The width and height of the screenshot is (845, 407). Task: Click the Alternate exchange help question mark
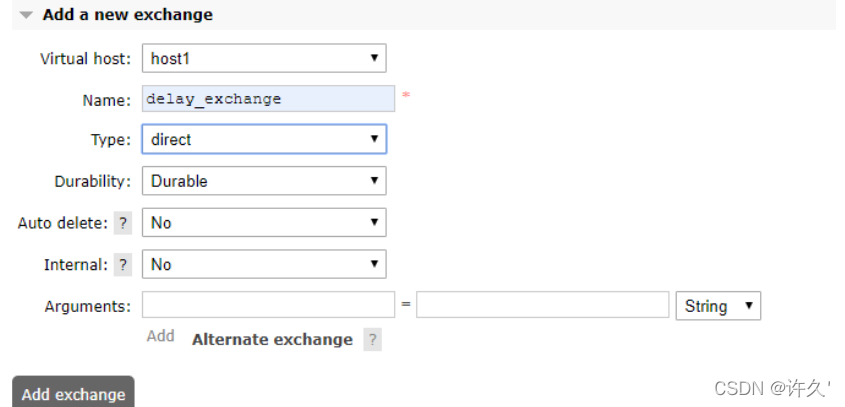coord(372,339)
